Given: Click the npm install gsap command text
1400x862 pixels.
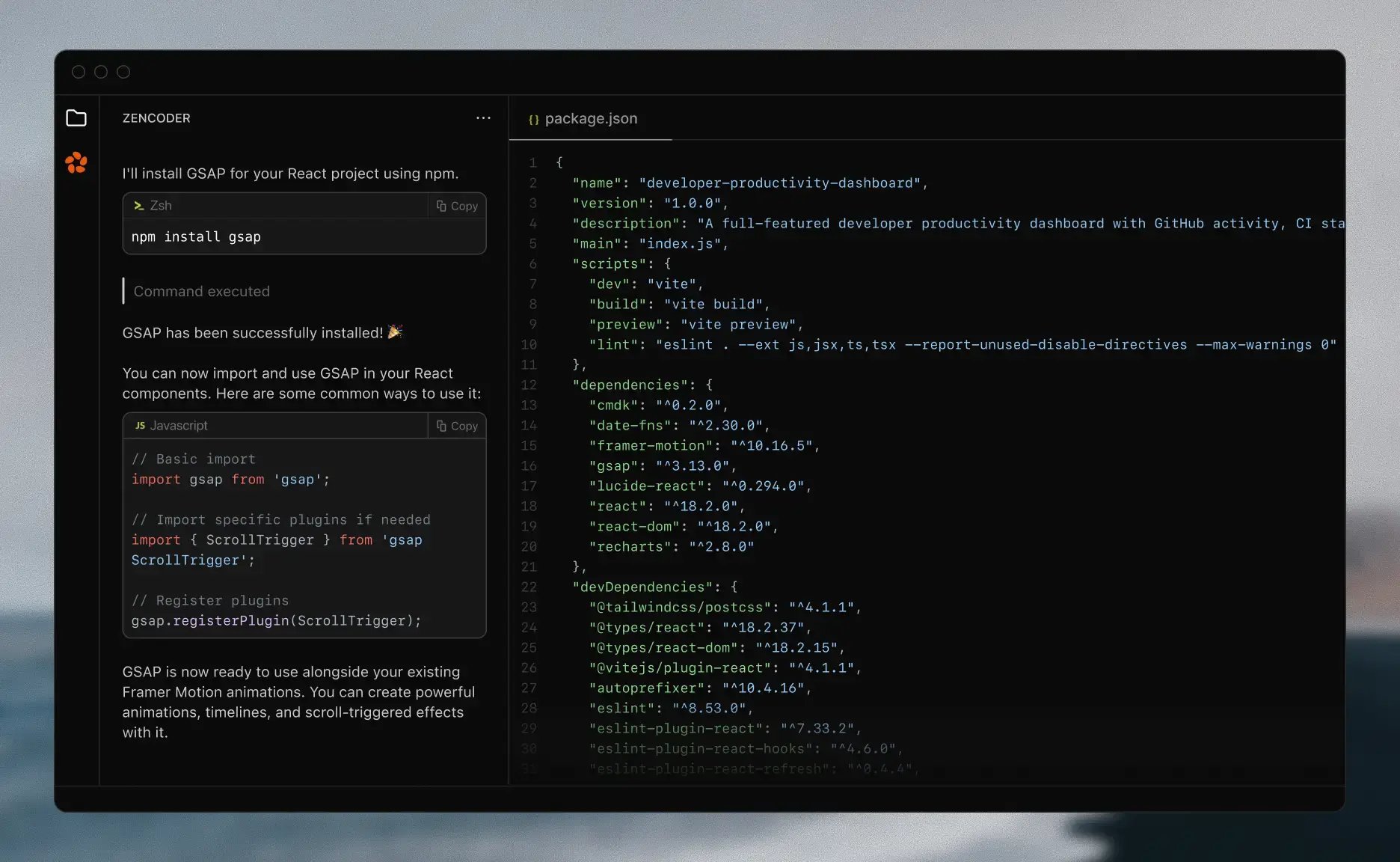Looking at the screenshot, I should pos(196,237).
